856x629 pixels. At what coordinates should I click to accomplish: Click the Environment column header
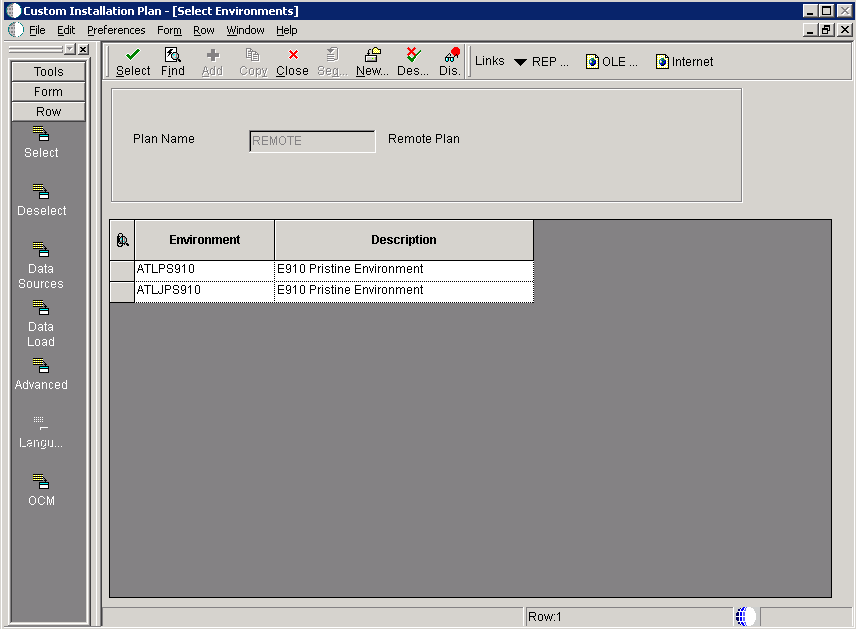point(205,240)
